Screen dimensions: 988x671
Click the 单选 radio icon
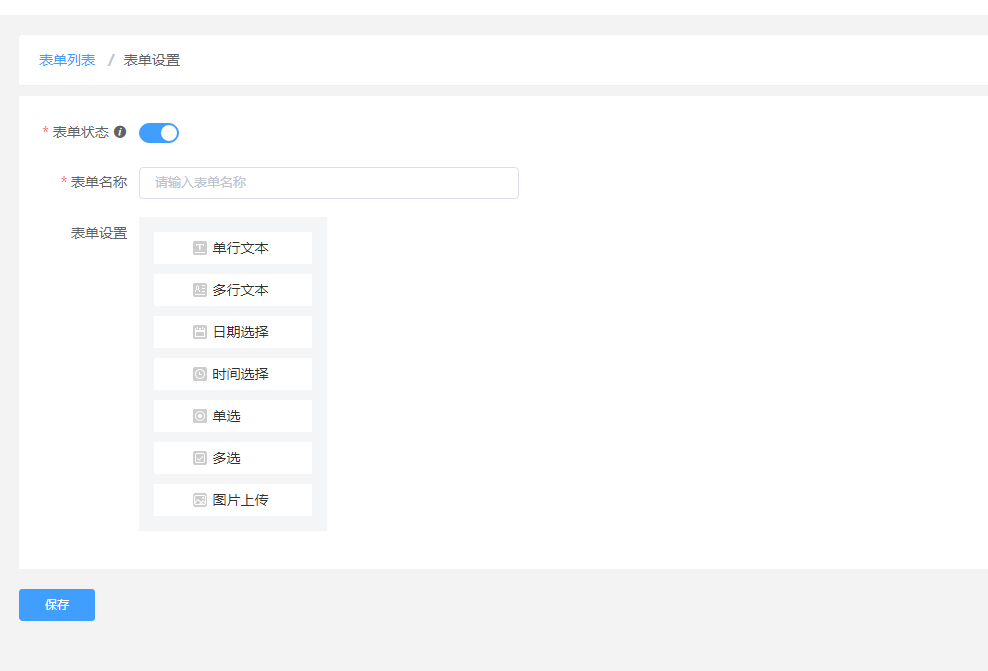[200, 416]
